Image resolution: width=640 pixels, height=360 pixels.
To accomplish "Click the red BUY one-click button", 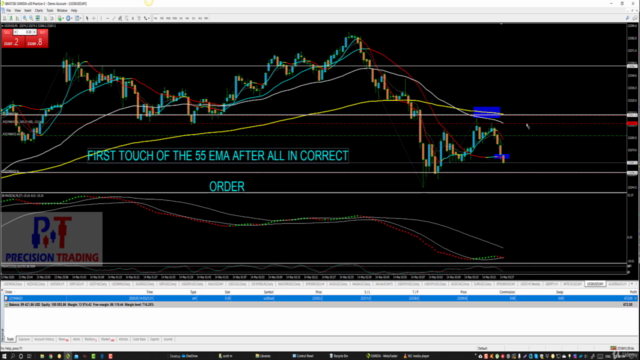I will (36, 42).
